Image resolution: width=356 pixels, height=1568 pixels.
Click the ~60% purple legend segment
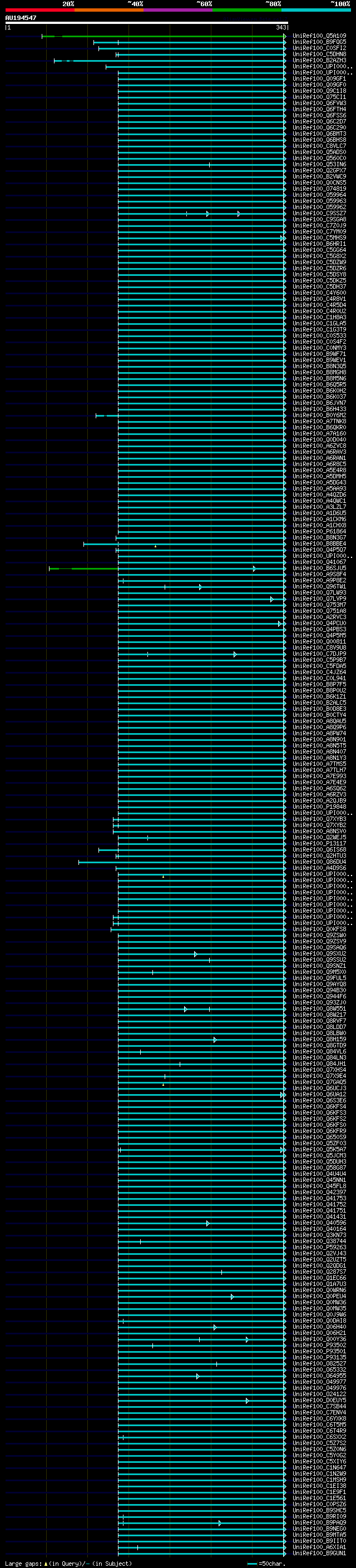tap(179, 10)
